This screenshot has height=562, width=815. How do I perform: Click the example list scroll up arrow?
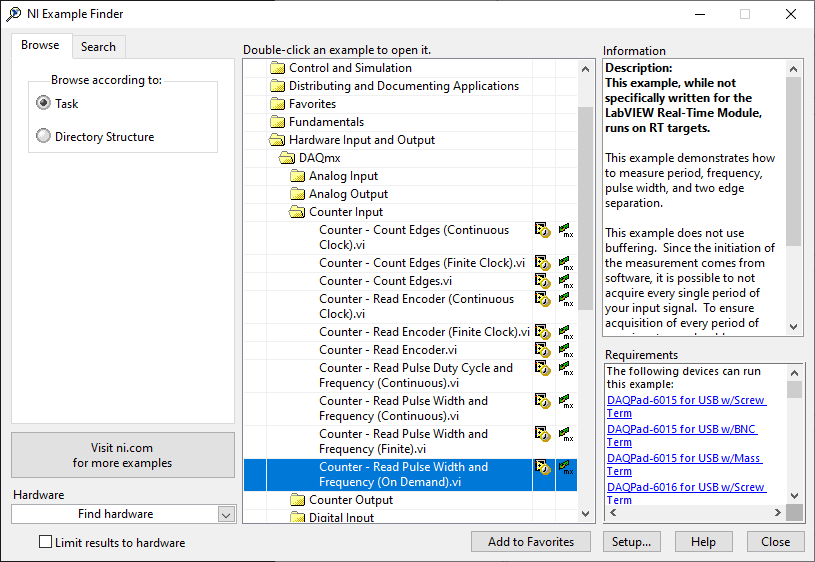(x=585, y=69)
